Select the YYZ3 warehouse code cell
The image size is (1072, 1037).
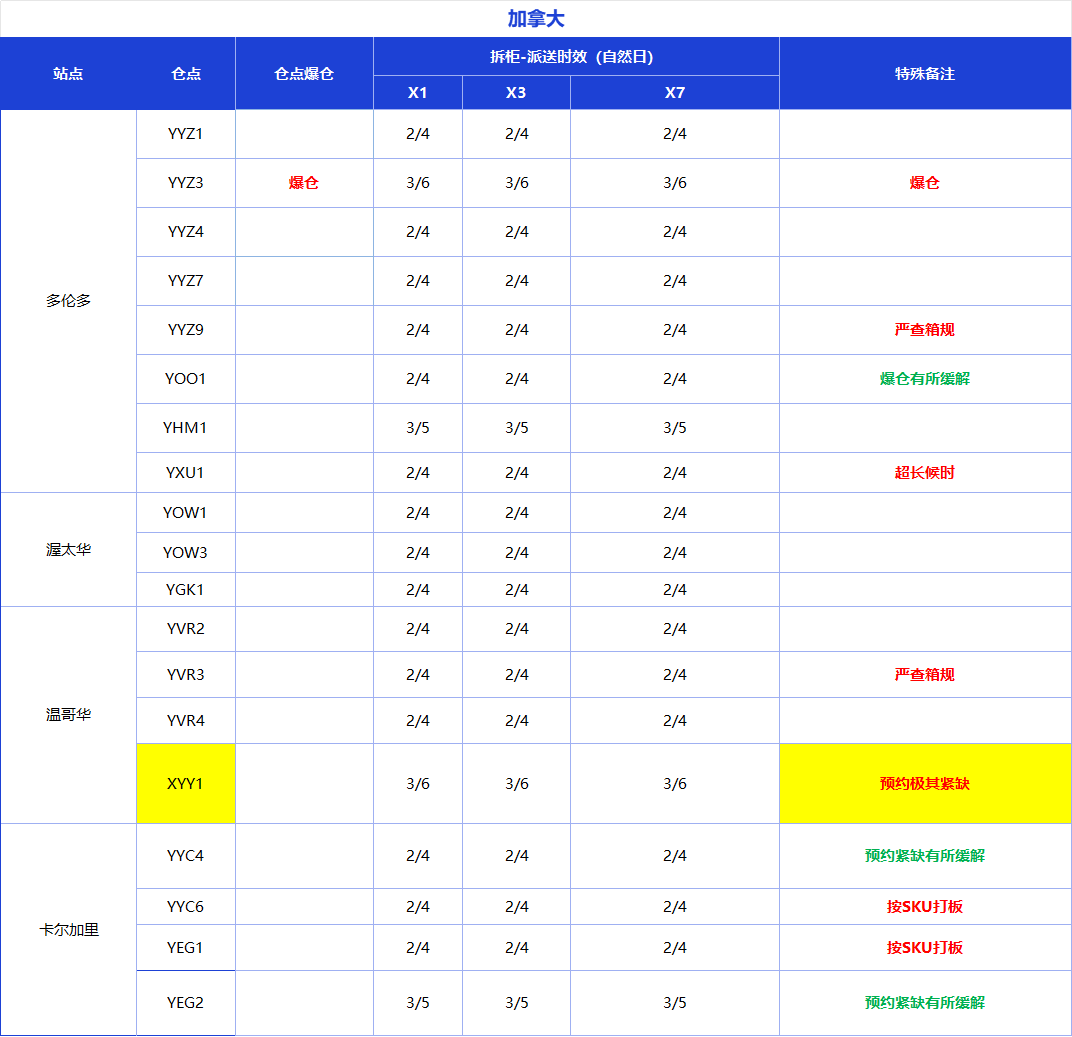(186, 183)
